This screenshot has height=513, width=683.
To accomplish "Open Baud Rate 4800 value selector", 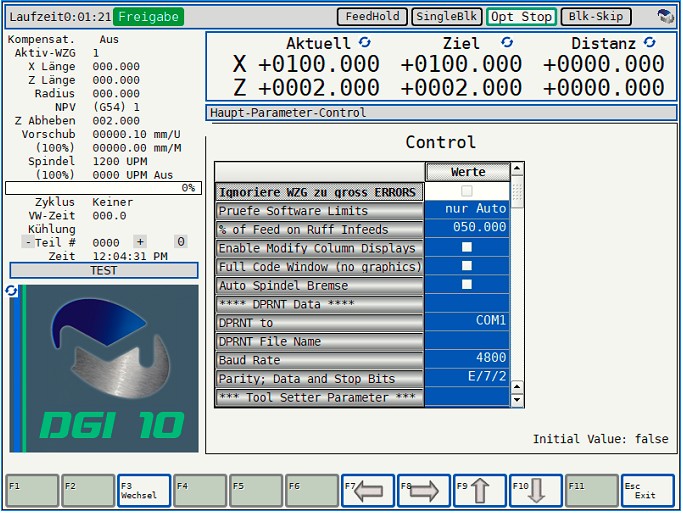I will (467, 358).
